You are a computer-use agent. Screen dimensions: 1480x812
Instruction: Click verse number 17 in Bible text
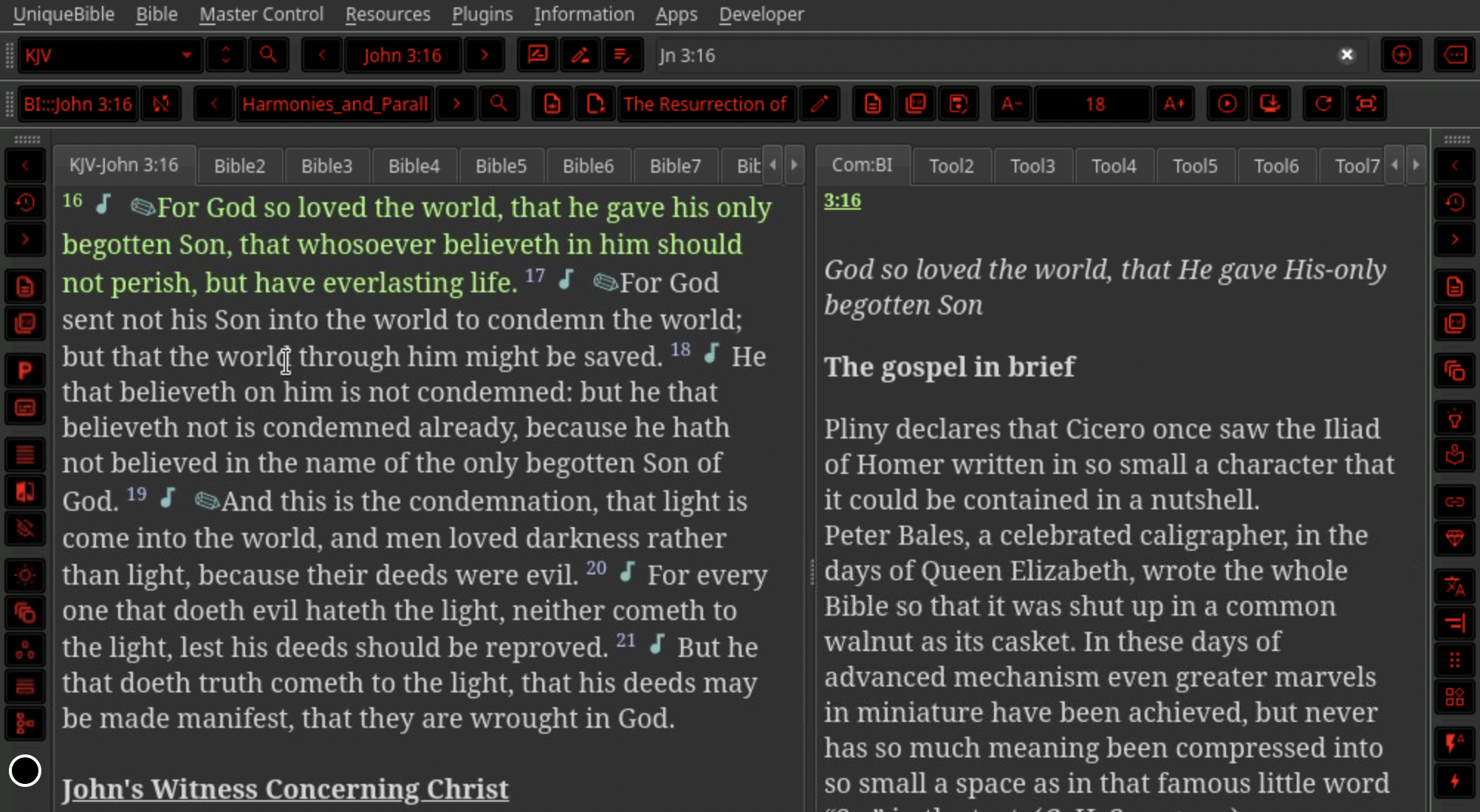coord(535,276)
